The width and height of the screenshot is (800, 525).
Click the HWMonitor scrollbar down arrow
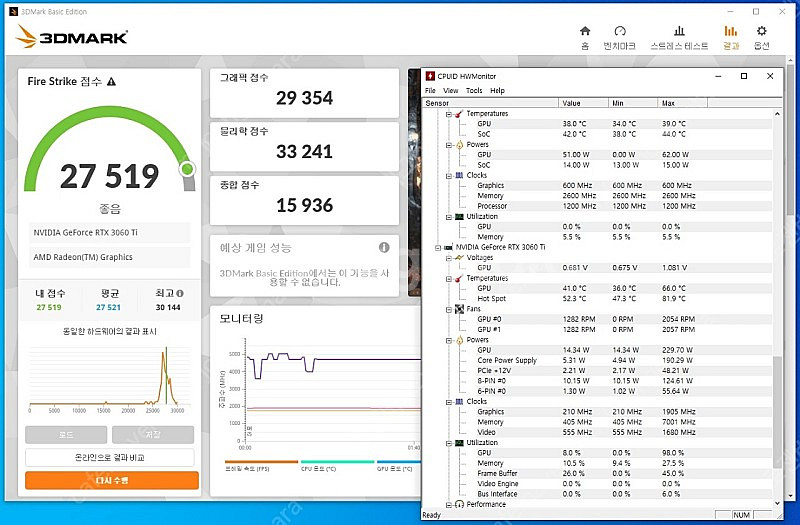point(777,503)
